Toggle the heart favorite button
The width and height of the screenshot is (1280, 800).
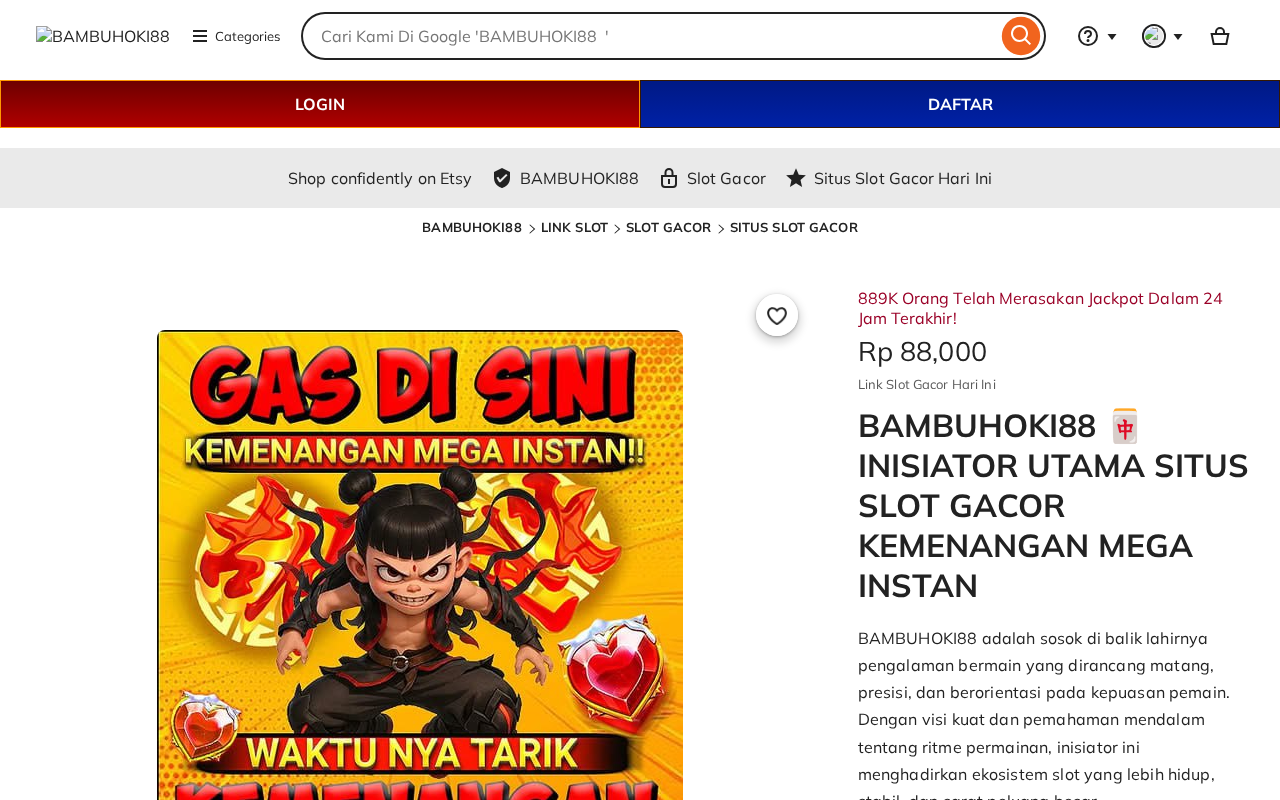coord(777,315)
